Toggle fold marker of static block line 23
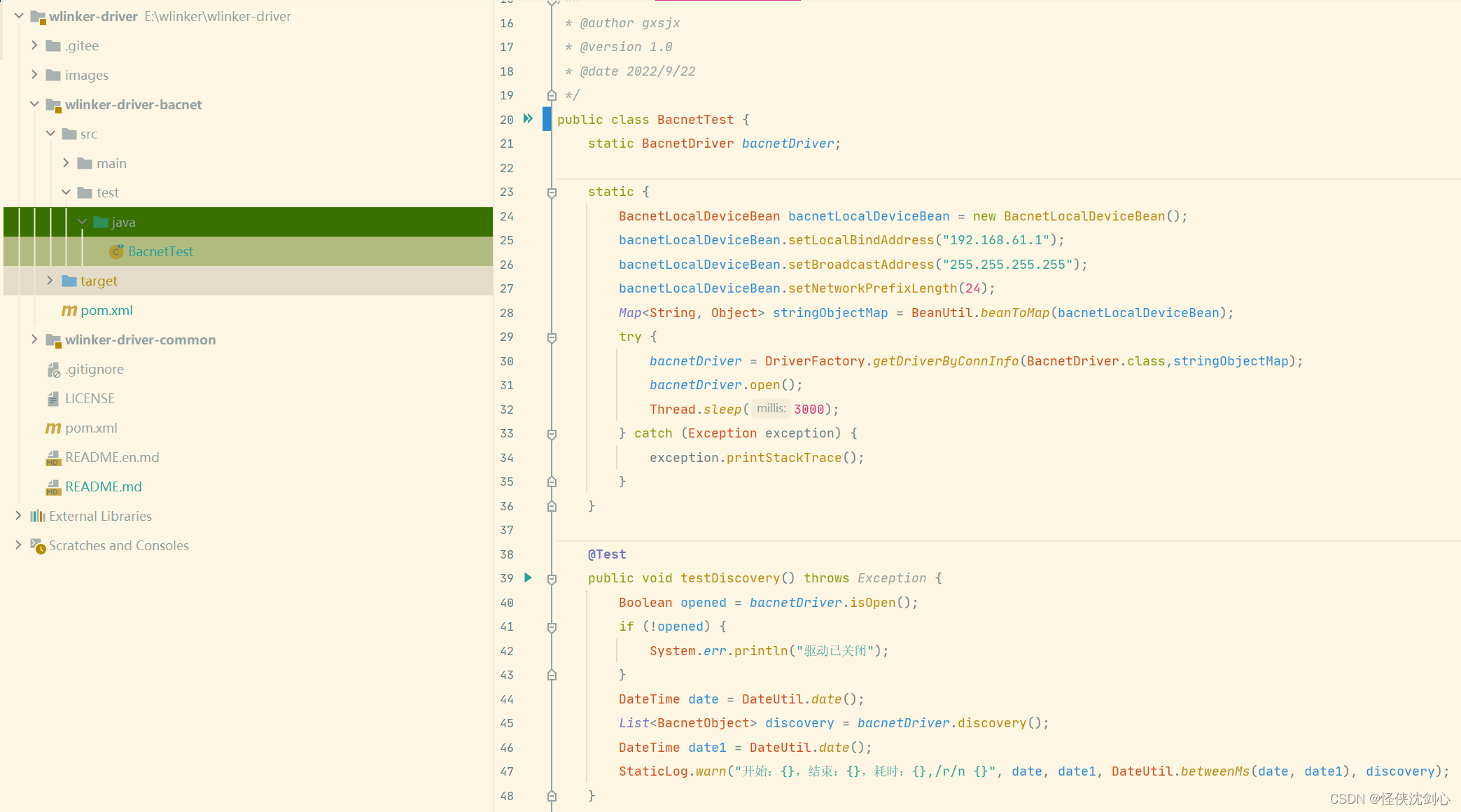Viewport: 1461px width, 812px height. 552,192
